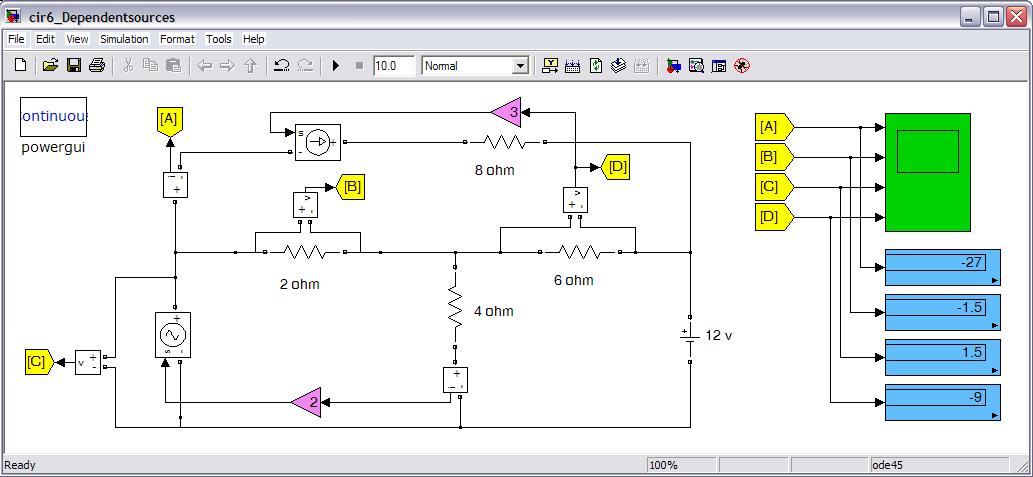Click the 100% zoom status field
1033x477 pixels.
click(680, 465)
